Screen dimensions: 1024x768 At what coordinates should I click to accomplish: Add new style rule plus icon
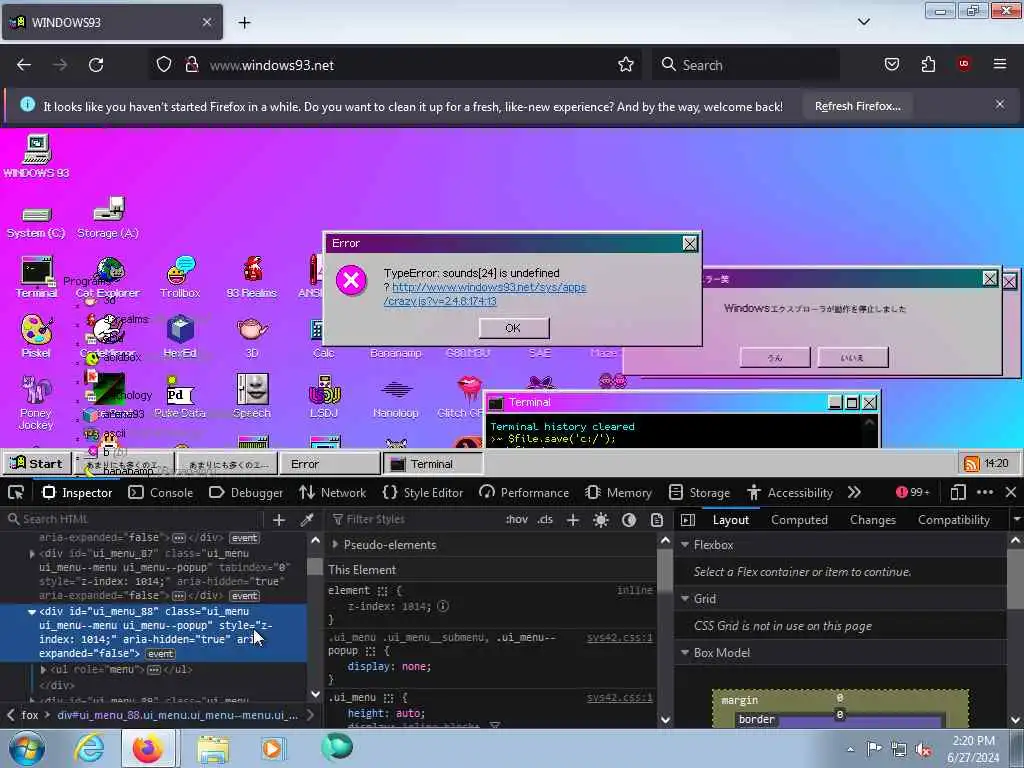573,520
